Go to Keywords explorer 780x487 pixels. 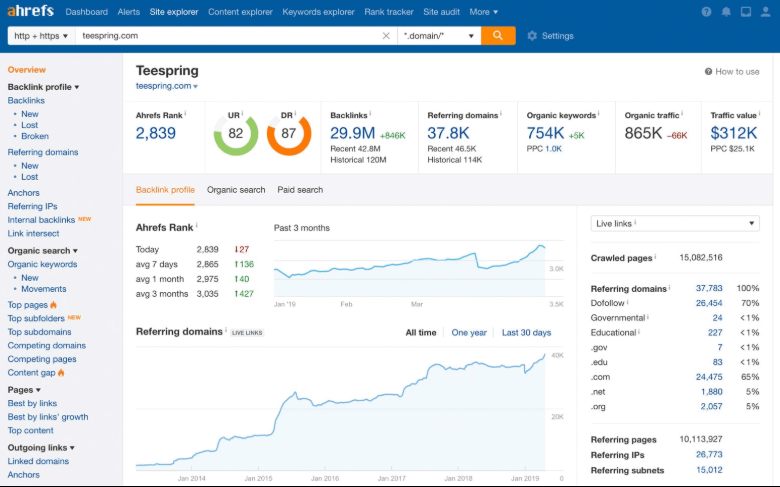(x=318, y=12)
